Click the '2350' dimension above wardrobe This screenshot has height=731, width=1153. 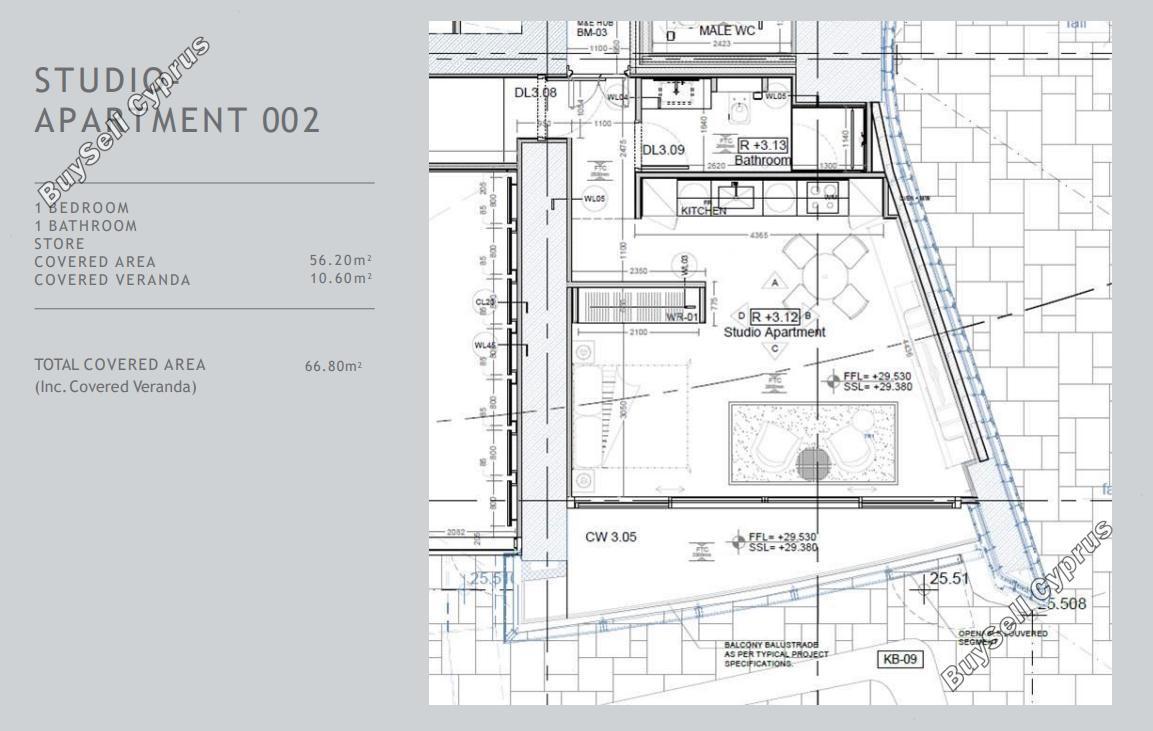click(638, 271)
